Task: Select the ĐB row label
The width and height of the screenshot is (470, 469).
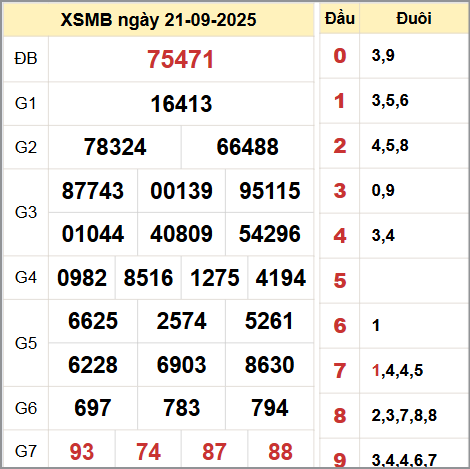Action: coord(26,59)
